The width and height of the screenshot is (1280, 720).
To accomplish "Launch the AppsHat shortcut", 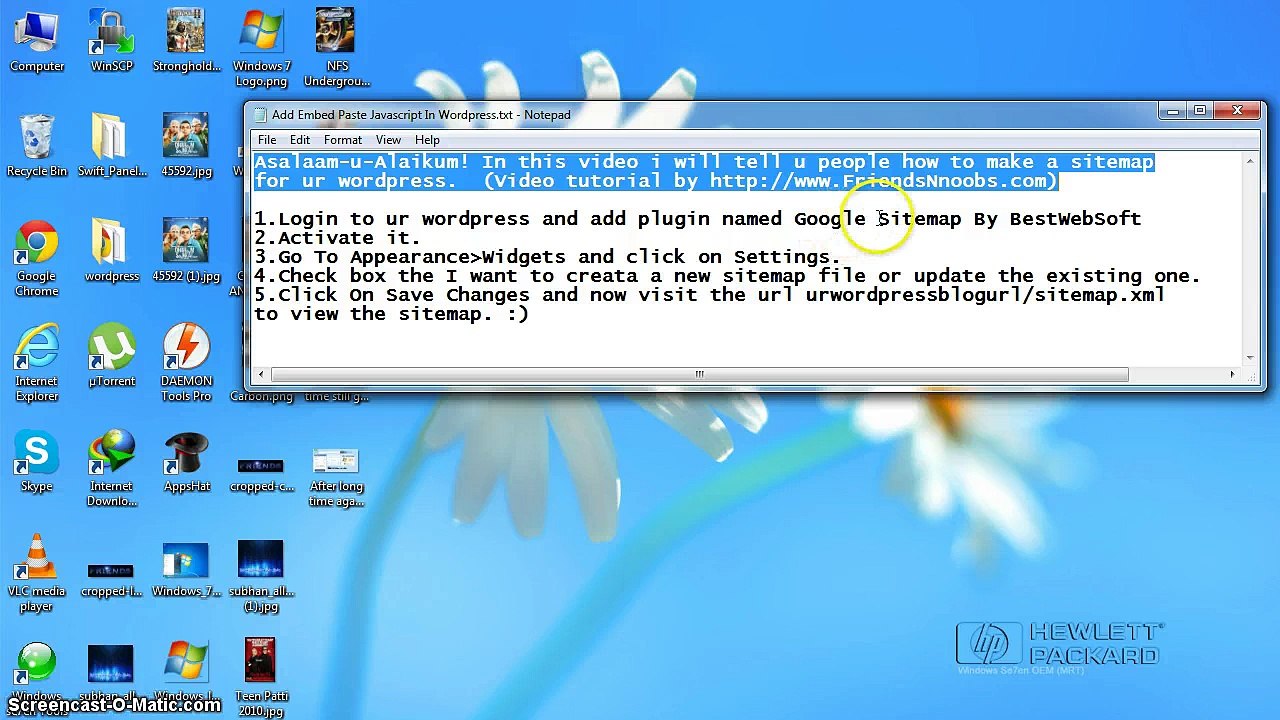I will point(186,462).
